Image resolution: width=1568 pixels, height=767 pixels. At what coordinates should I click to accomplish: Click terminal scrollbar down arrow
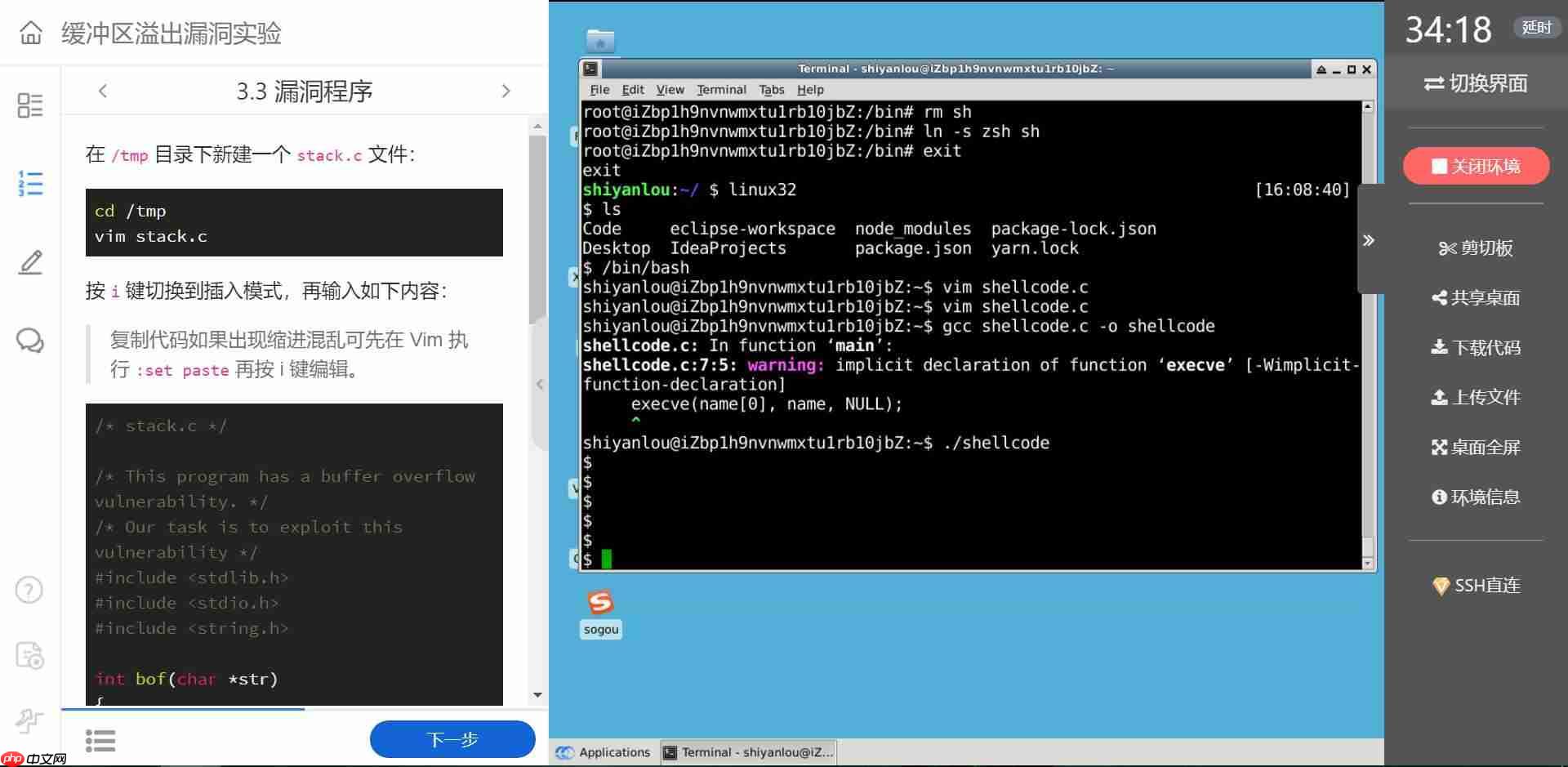click(x=1368, y=564)
